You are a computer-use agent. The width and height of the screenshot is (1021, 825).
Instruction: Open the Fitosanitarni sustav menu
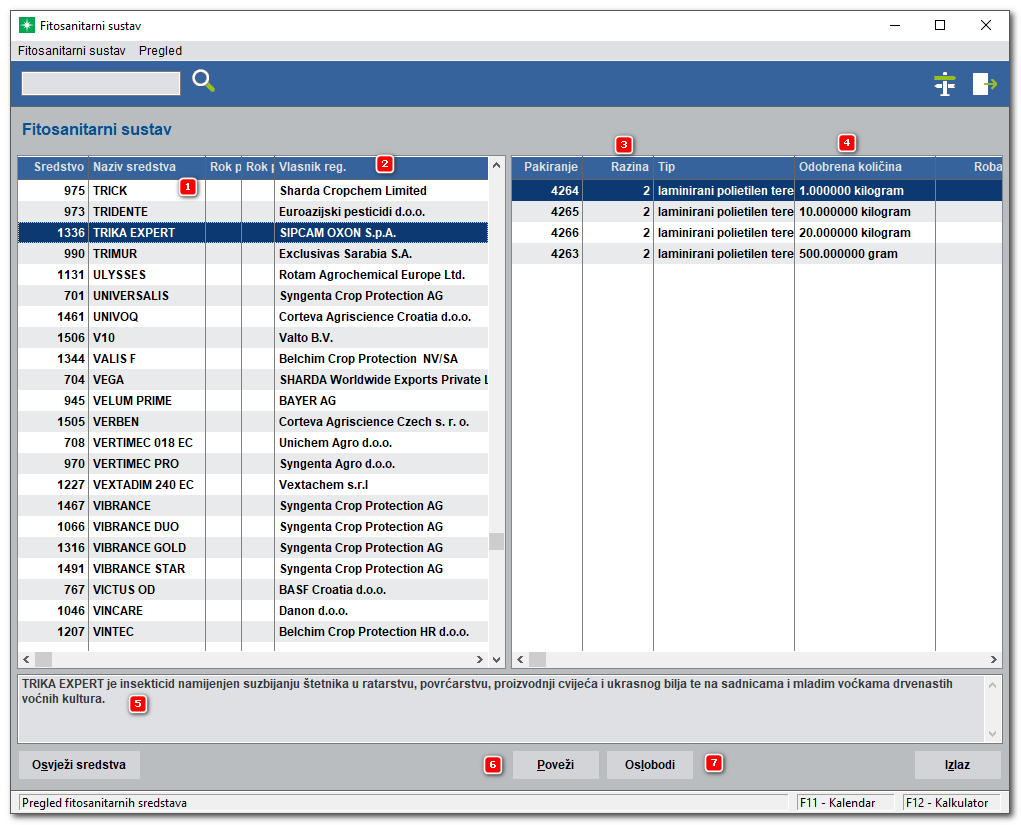click(x=72, y=51)
